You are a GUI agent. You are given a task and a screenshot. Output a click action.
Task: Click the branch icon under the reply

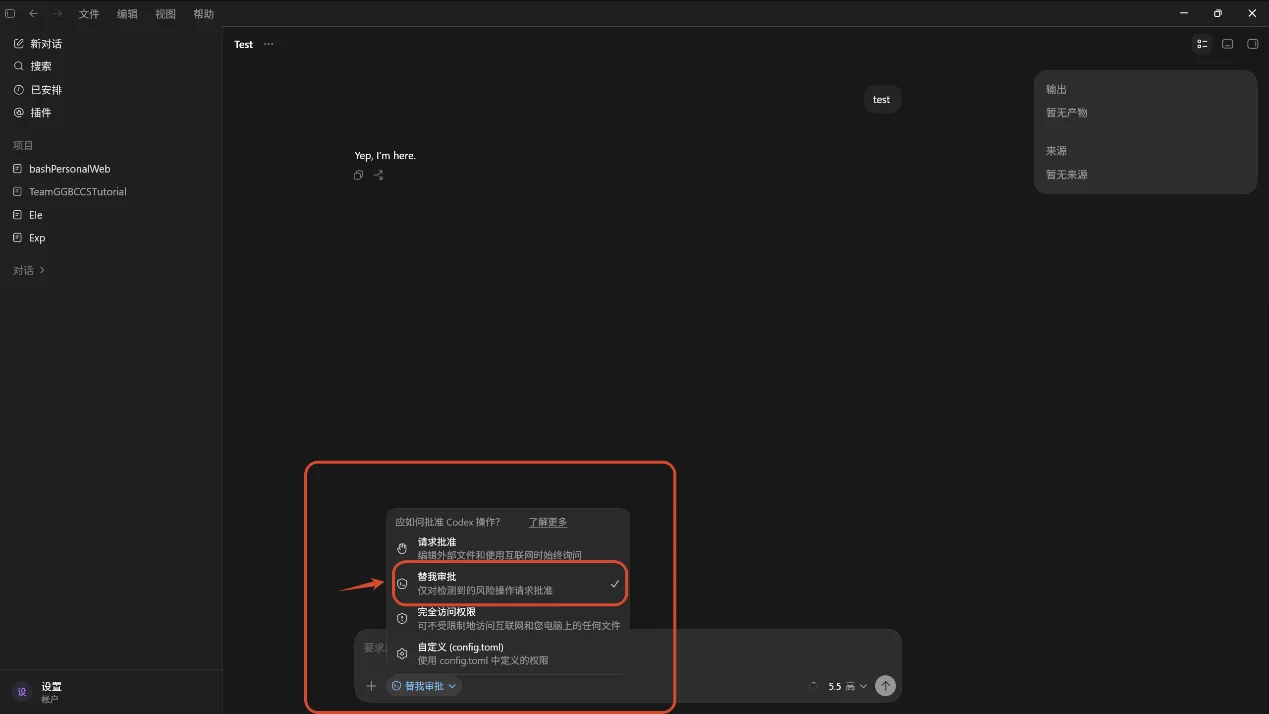378,176
